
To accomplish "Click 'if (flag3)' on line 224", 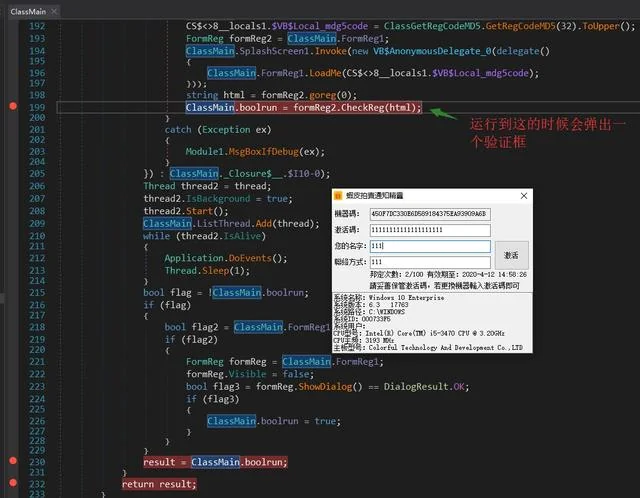I will click(x=212, y=398).
